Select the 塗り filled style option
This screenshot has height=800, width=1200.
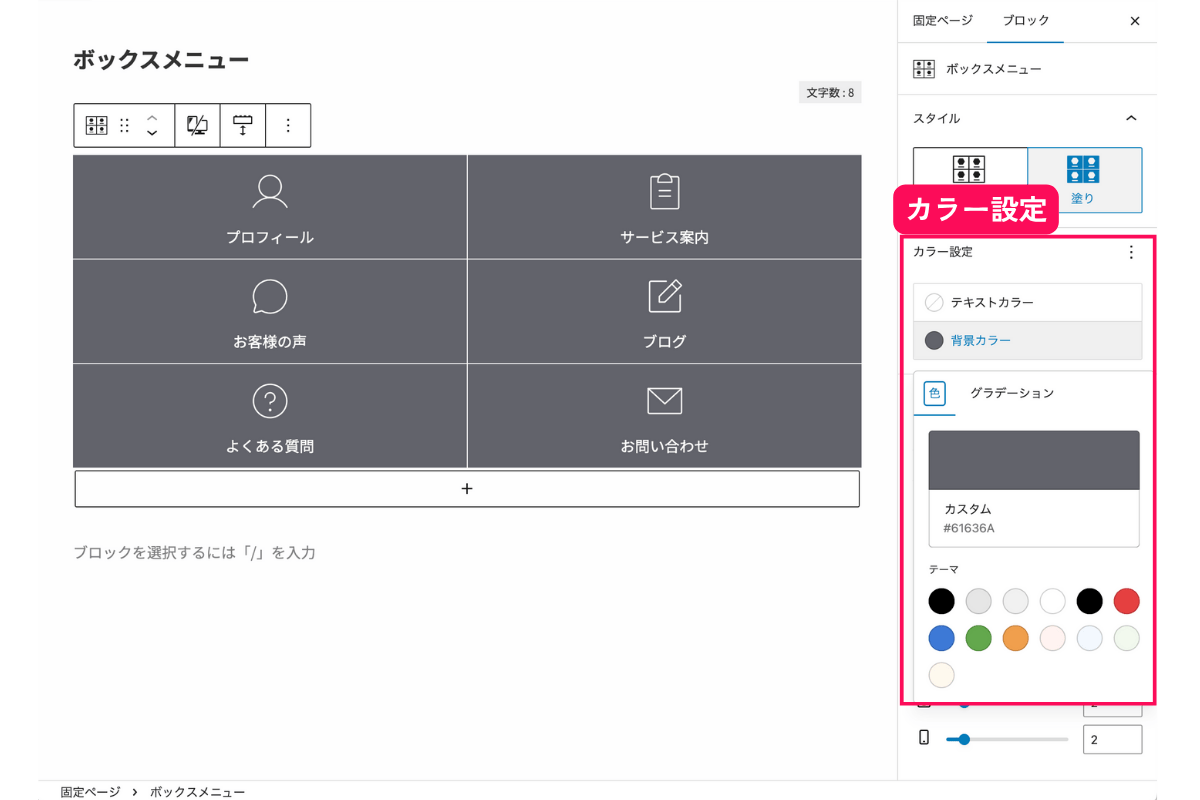(x=1084, y=180)
